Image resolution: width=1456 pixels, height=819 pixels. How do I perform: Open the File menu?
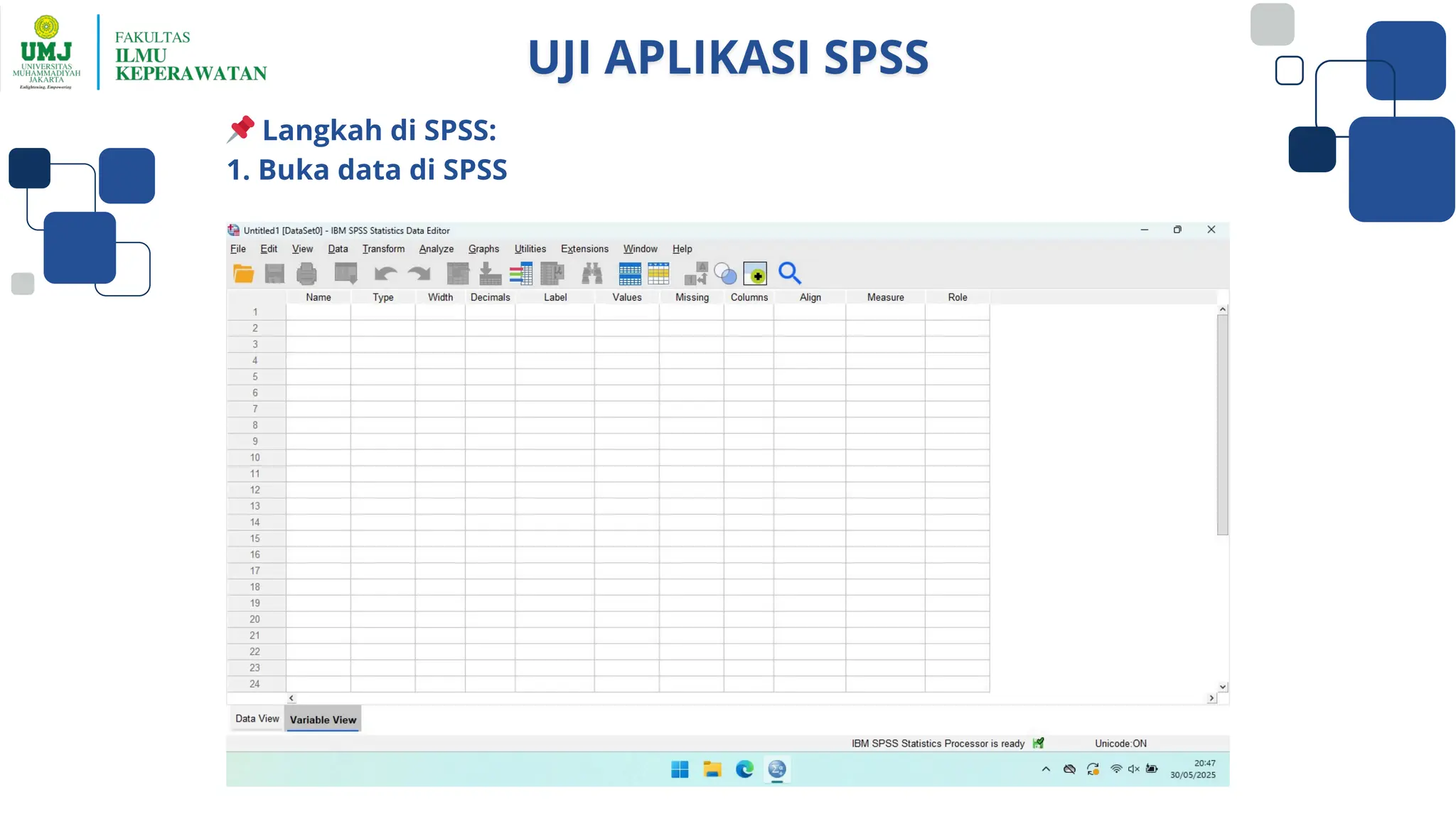point(238,249)
